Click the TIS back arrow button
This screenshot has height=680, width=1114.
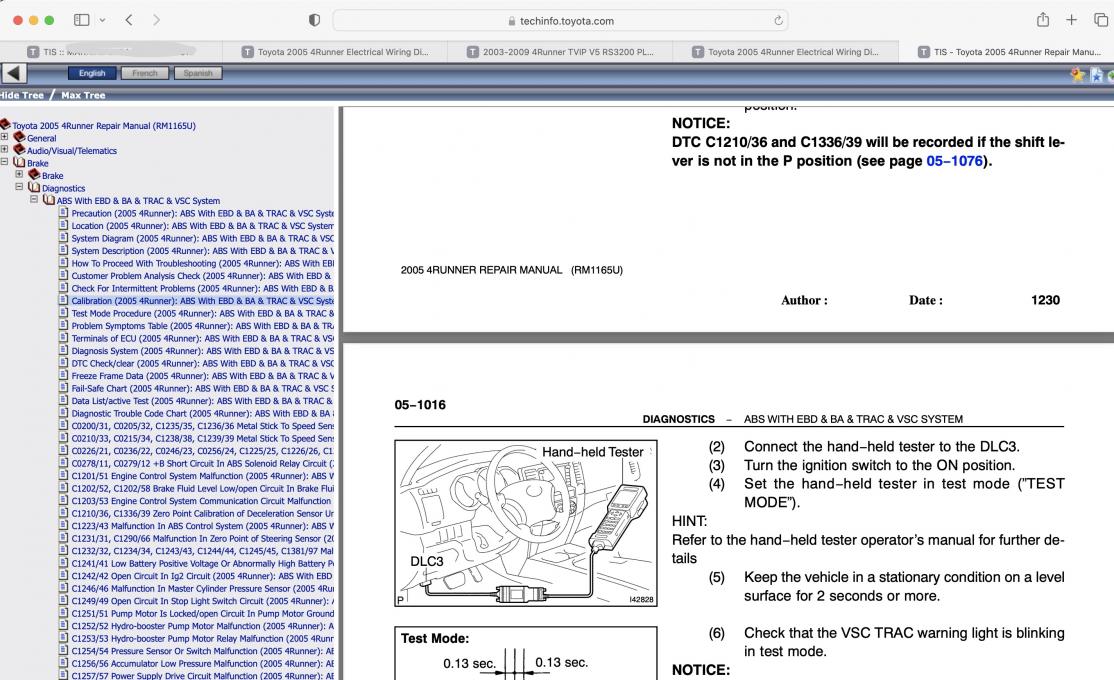pyautogui.click(x=14, y=72)
